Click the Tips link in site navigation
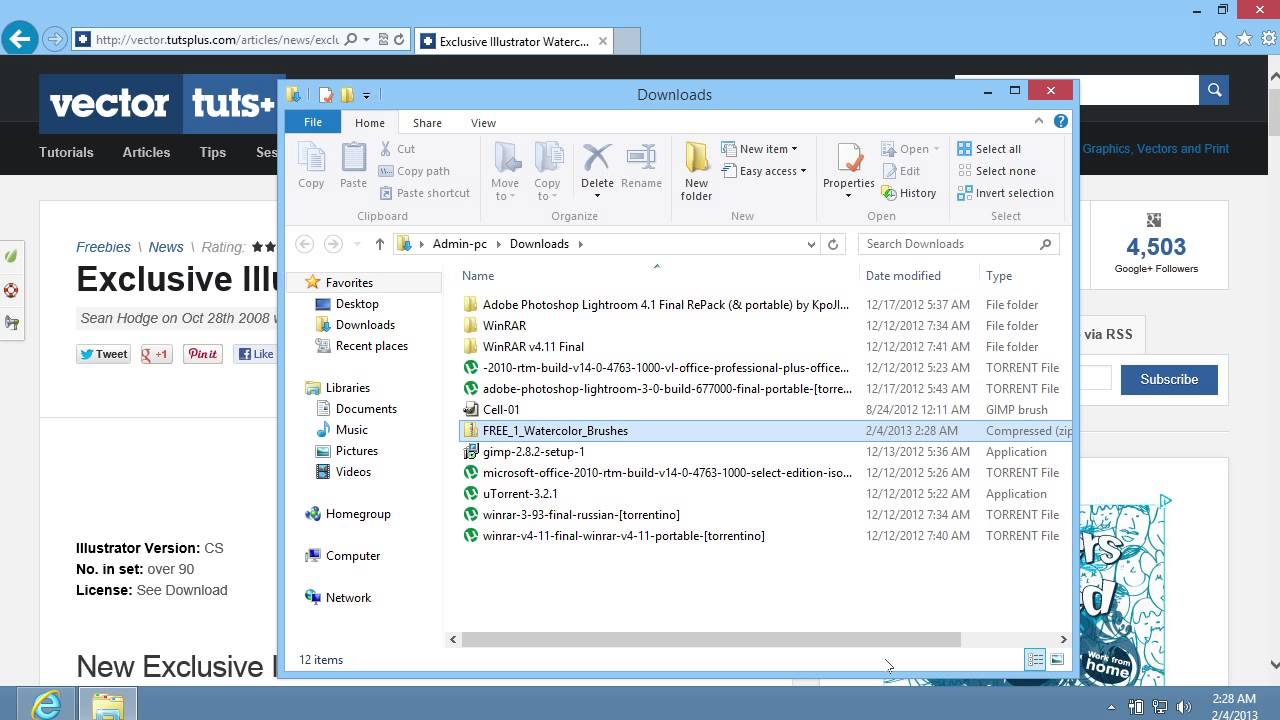 pyautogui.click(x=213, y=152)
